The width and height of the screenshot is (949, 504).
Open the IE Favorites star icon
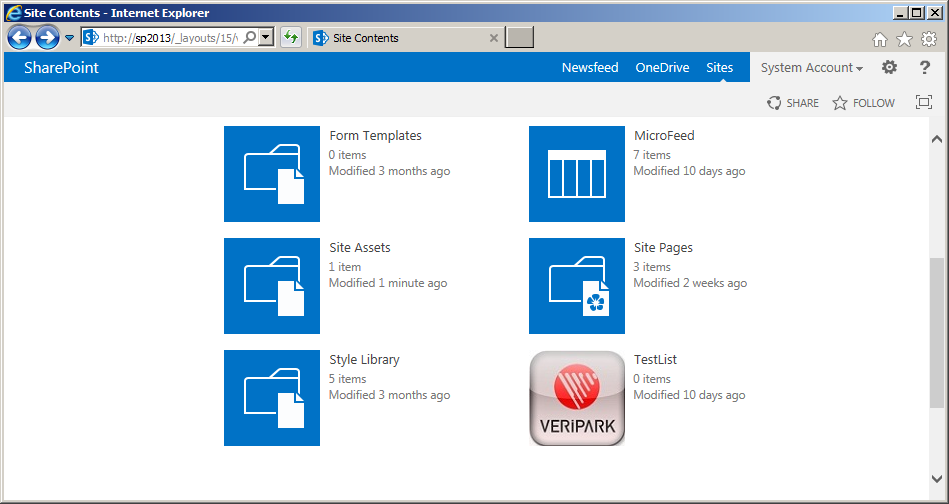pos(904,40)
